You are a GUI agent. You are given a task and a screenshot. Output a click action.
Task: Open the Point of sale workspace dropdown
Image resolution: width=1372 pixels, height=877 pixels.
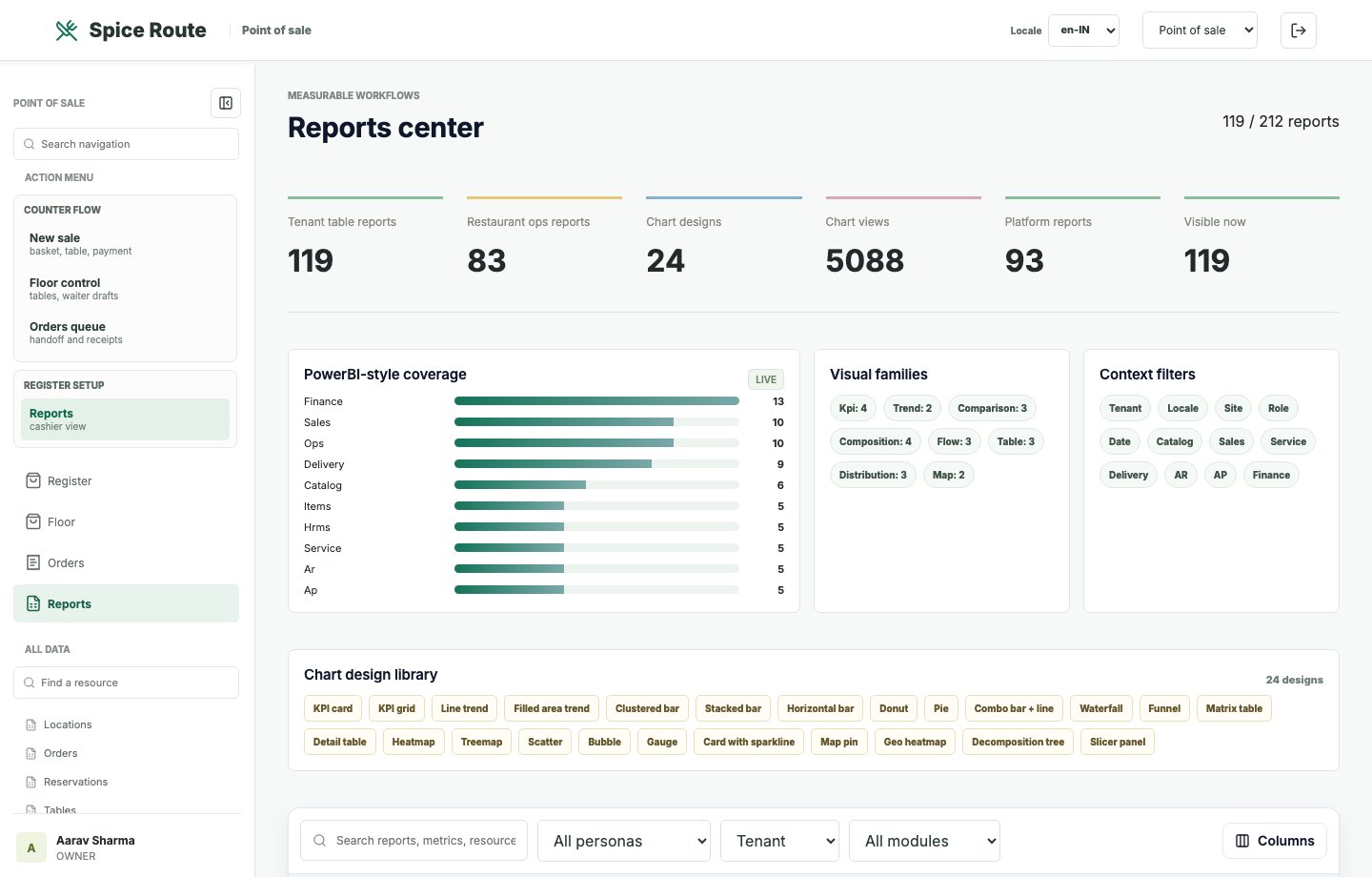click(x=1200, y=31)
